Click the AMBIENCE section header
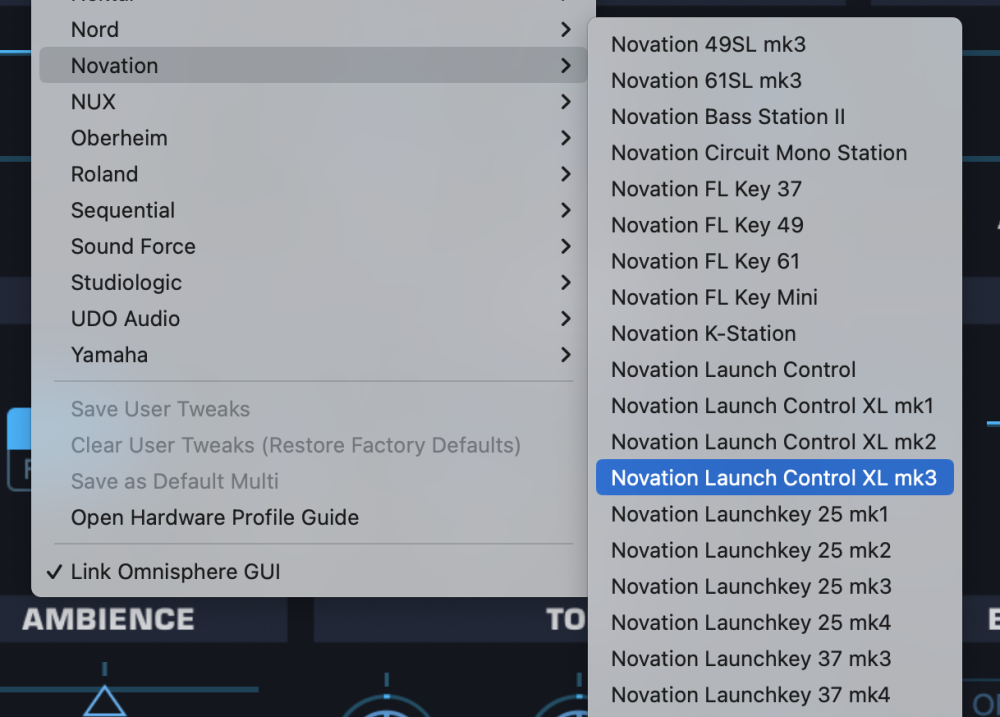 [108, 620]
